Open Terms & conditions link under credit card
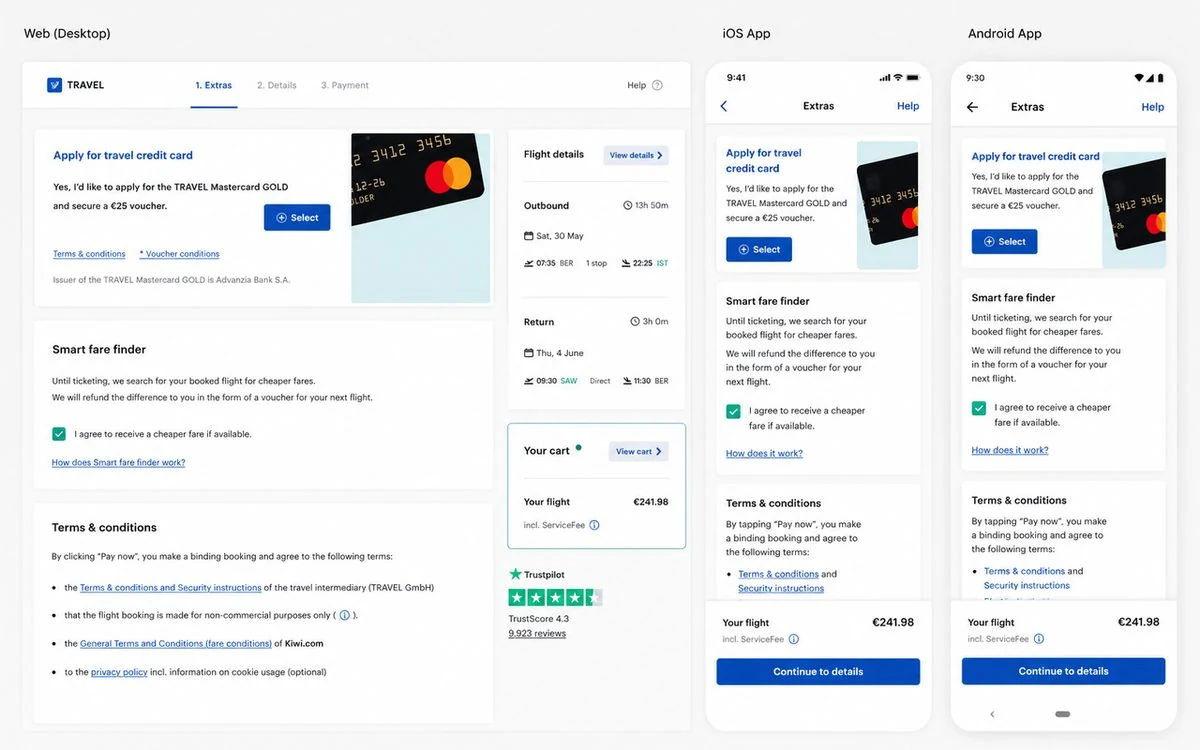 89,254
